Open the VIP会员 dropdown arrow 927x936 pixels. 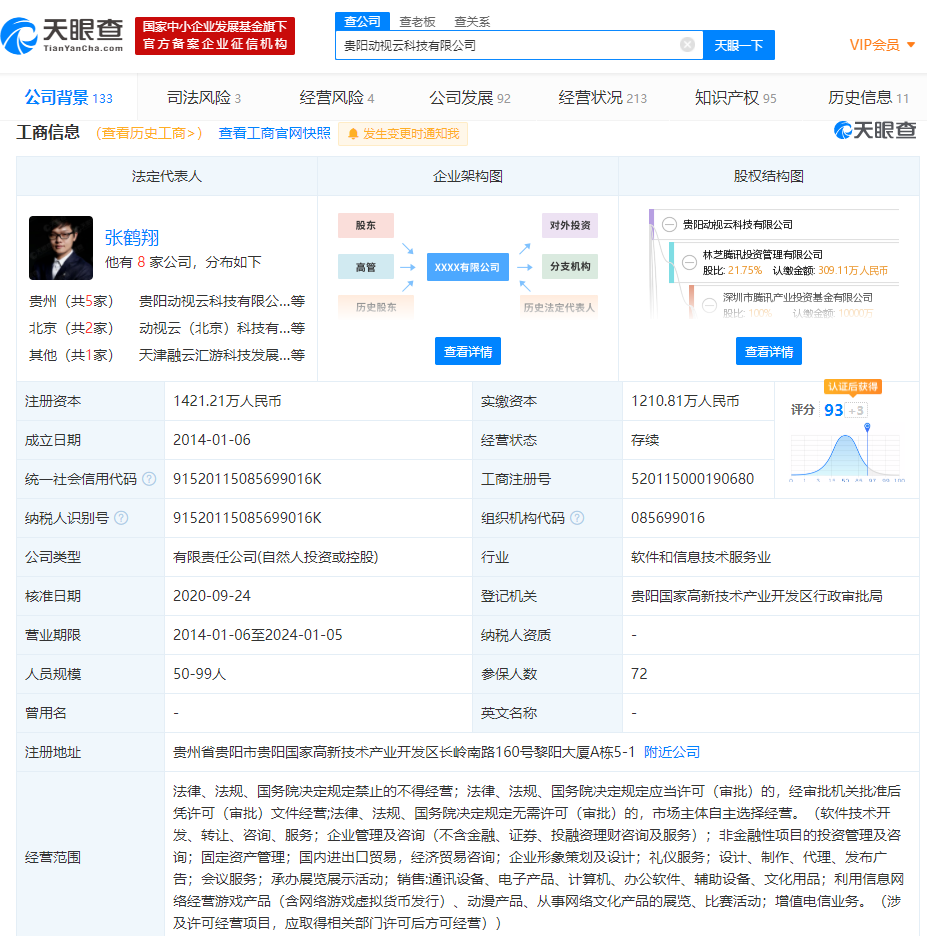911,45
